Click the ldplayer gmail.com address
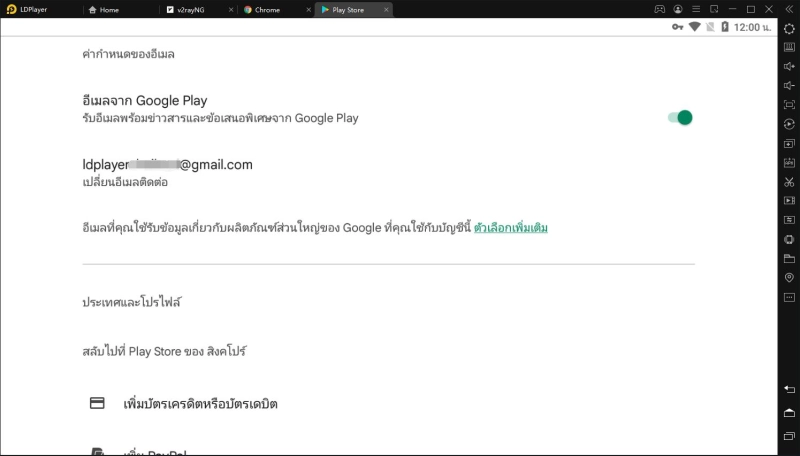 (167, 165)
